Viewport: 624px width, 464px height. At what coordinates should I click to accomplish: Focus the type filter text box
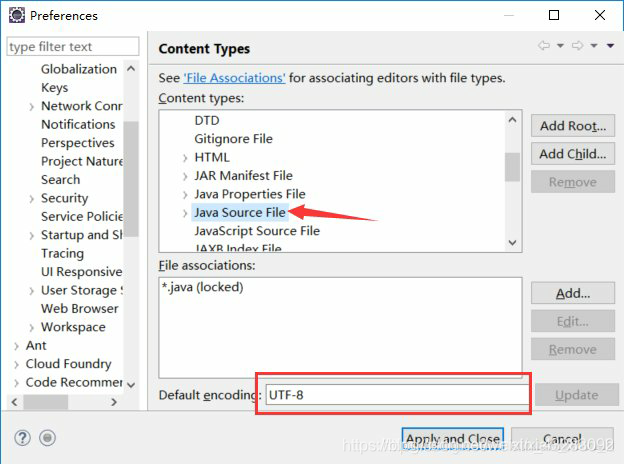73,47
